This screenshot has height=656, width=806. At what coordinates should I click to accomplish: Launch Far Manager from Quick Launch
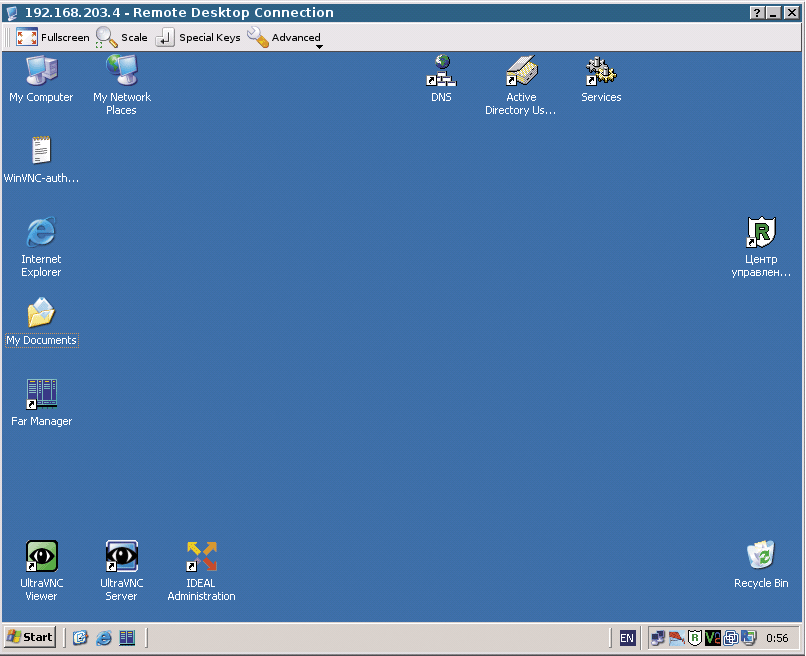click(x=127, y=638)
